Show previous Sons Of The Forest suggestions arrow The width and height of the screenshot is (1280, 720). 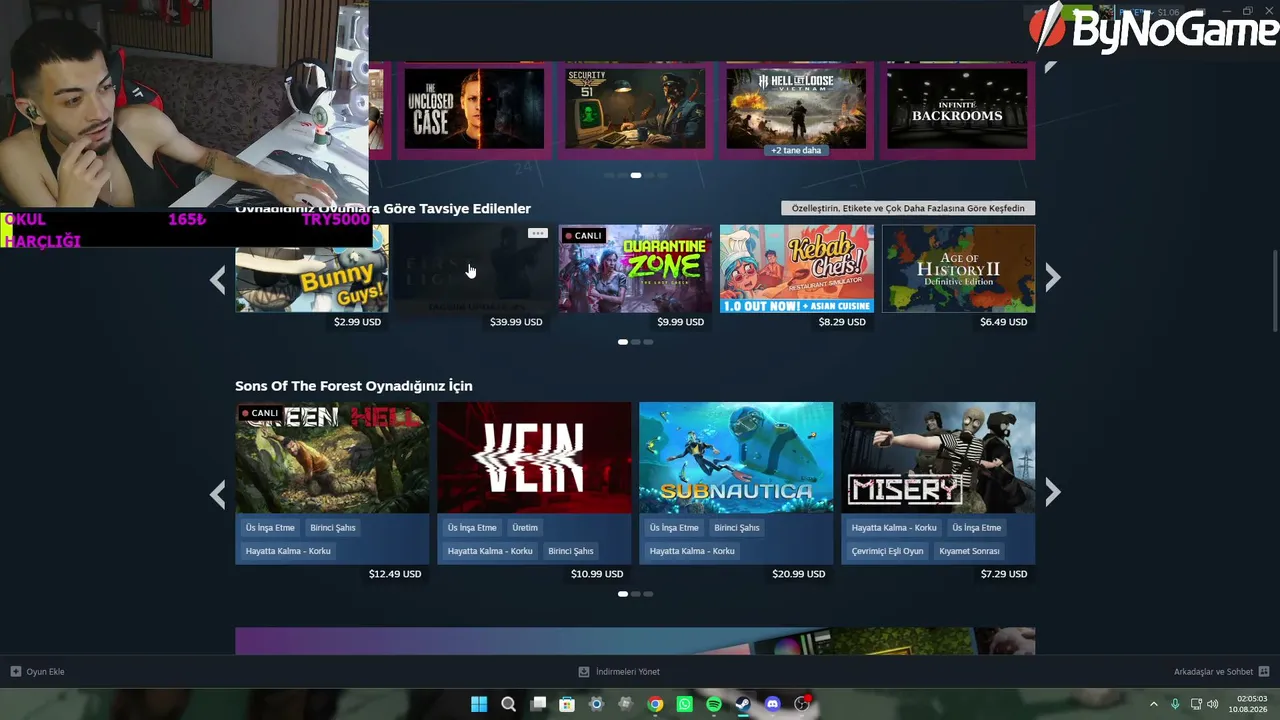pyautogui.click(x=218, y=493)
